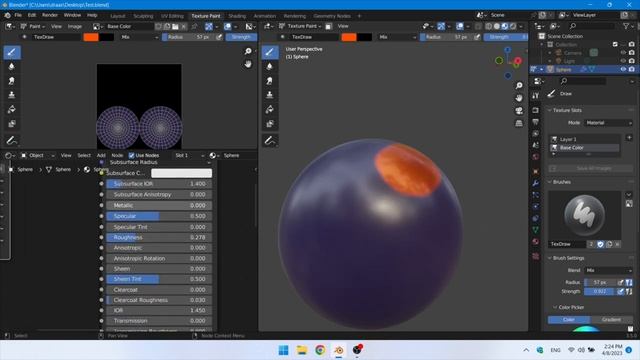Enable rendered viewport shading mode
This screenshot has height=360, width=640.
coord(513,26)
